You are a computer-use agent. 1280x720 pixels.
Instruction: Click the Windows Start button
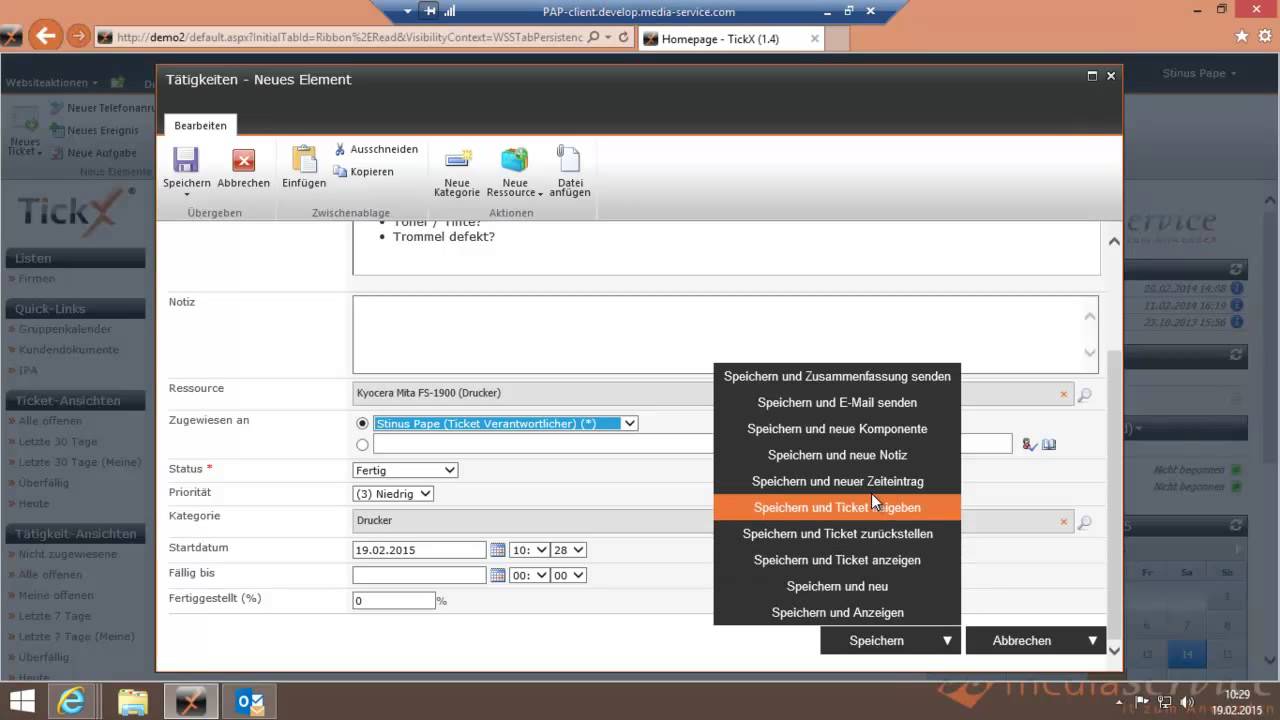click(x=22, y=700)
